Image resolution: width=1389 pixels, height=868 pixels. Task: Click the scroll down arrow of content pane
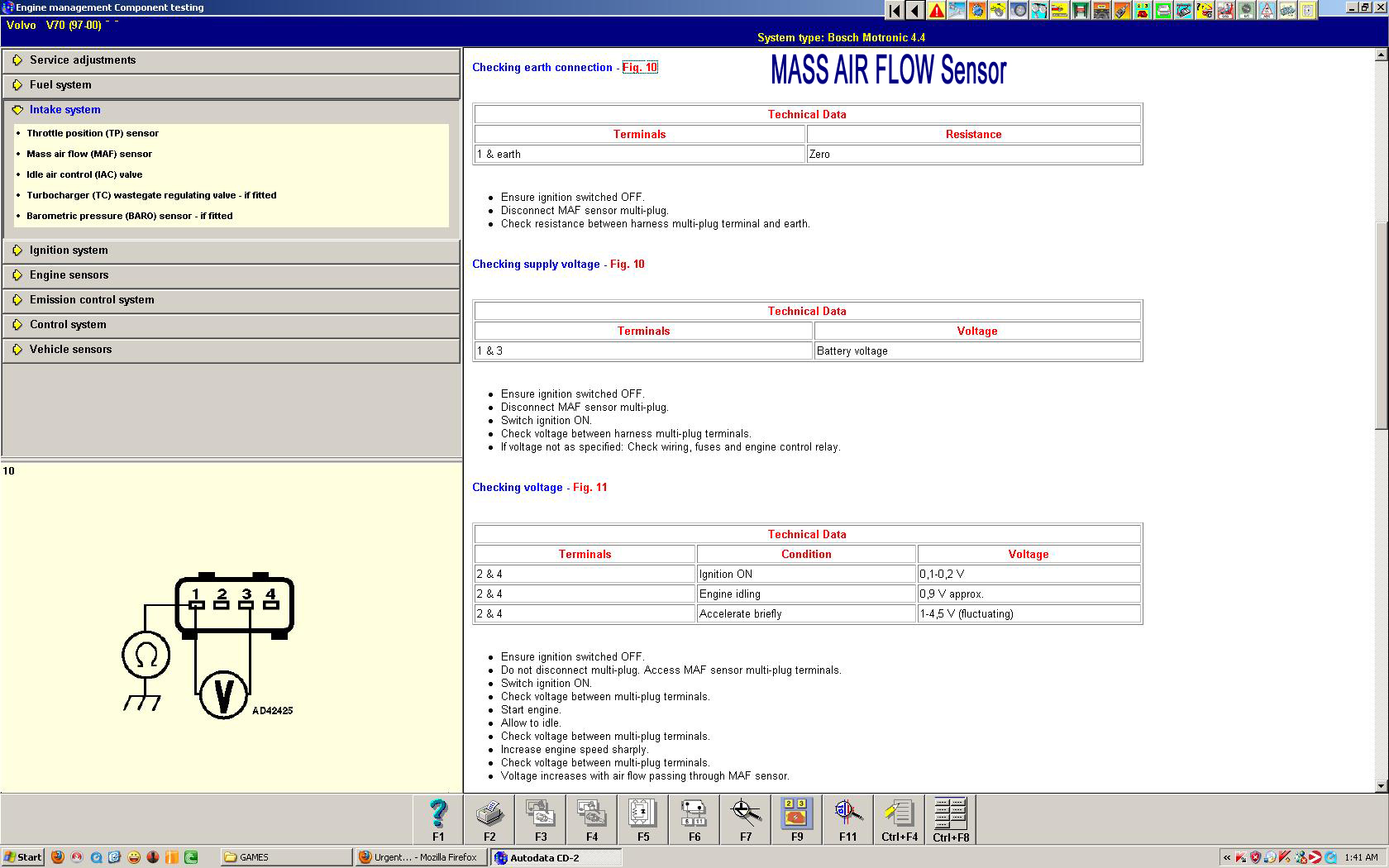point(1381,786)
